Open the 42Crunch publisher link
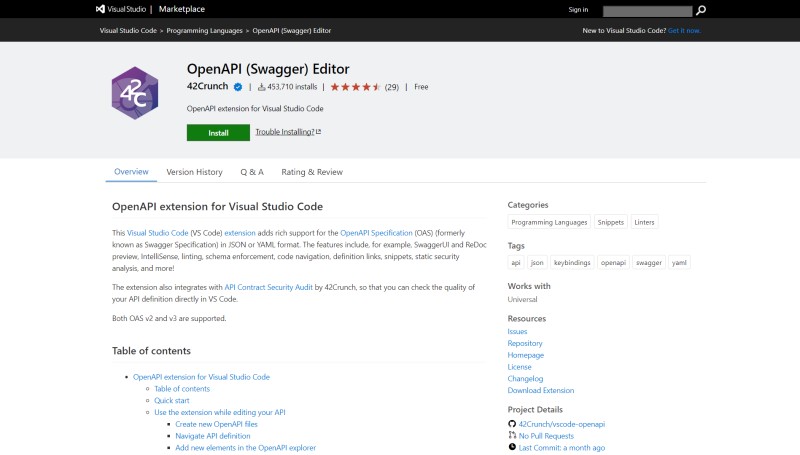 click(207, 86)
